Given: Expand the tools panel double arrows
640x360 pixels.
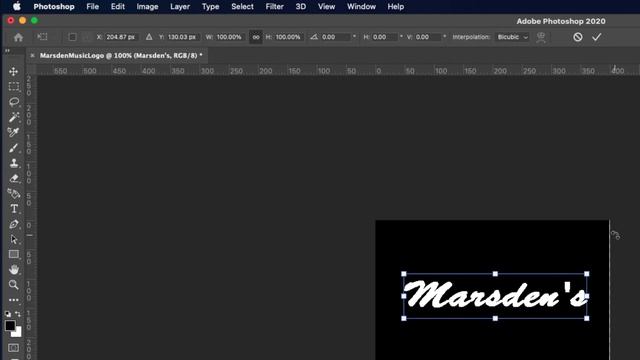Looking at the screenshot, I should click(x=7, y=51).
